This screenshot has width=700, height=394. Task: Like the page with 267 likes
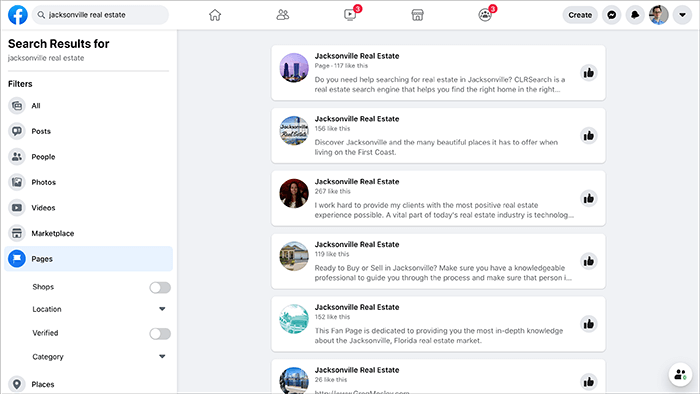tap(588, 198)
